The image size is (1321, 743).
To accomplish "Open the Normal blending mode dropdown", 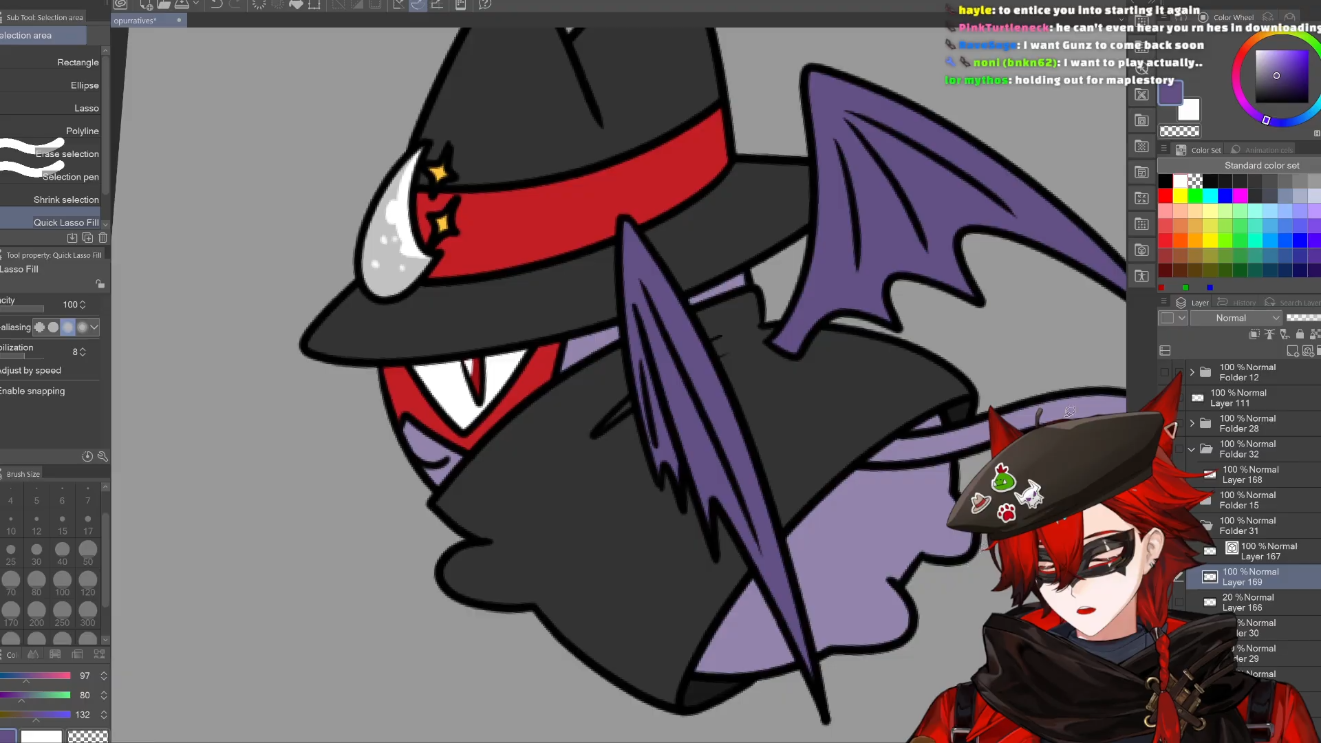I will [x=1236, y=318].
